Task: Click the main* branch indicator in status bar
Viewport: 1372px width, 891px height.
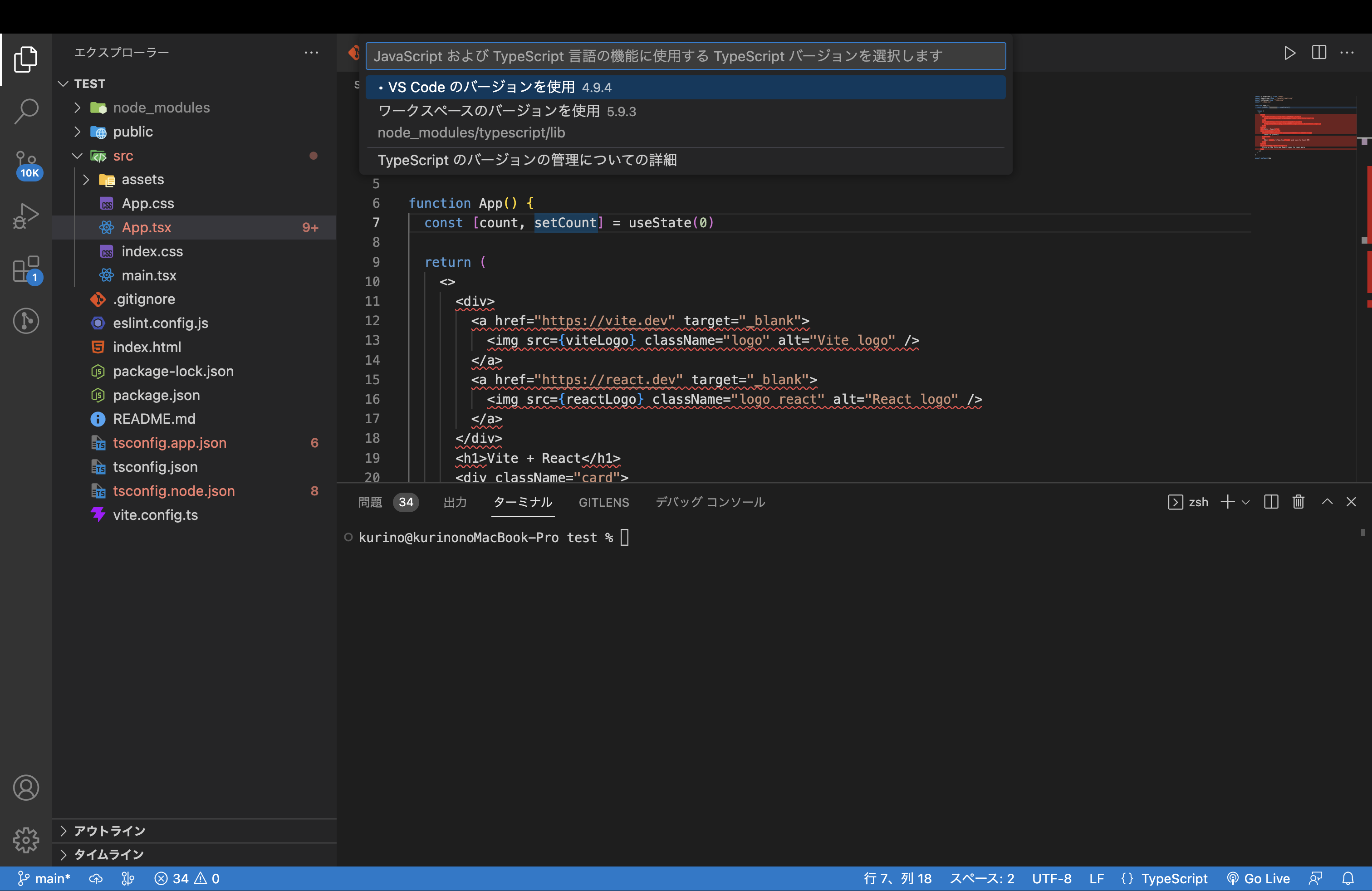Action: click(44, 878)
